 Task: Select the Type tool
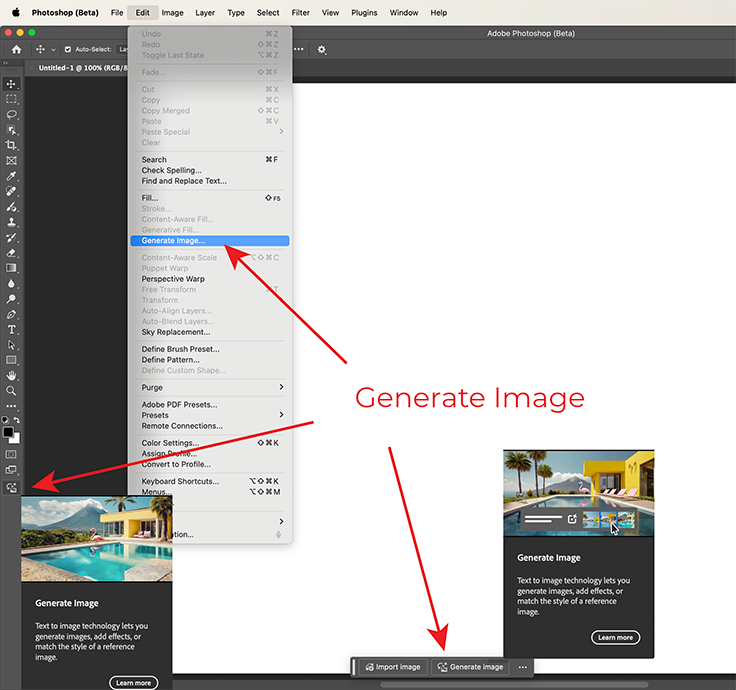(x=12, y=329)
